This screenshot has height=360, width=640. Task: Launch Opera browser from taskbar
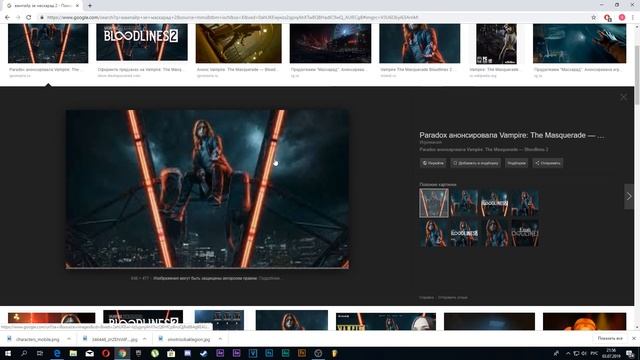(x=106, y=353)
